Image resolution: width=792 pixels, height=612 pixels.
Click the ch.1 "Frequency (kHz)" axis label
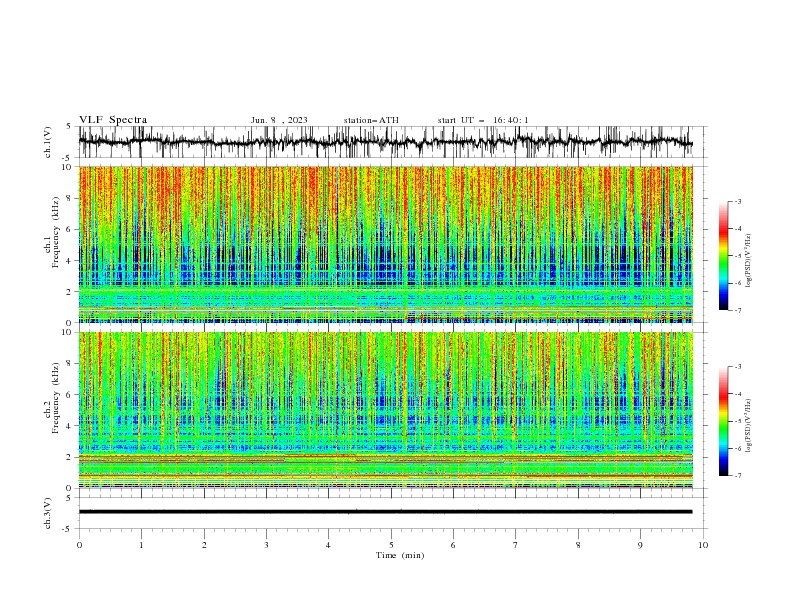[55, 233]
